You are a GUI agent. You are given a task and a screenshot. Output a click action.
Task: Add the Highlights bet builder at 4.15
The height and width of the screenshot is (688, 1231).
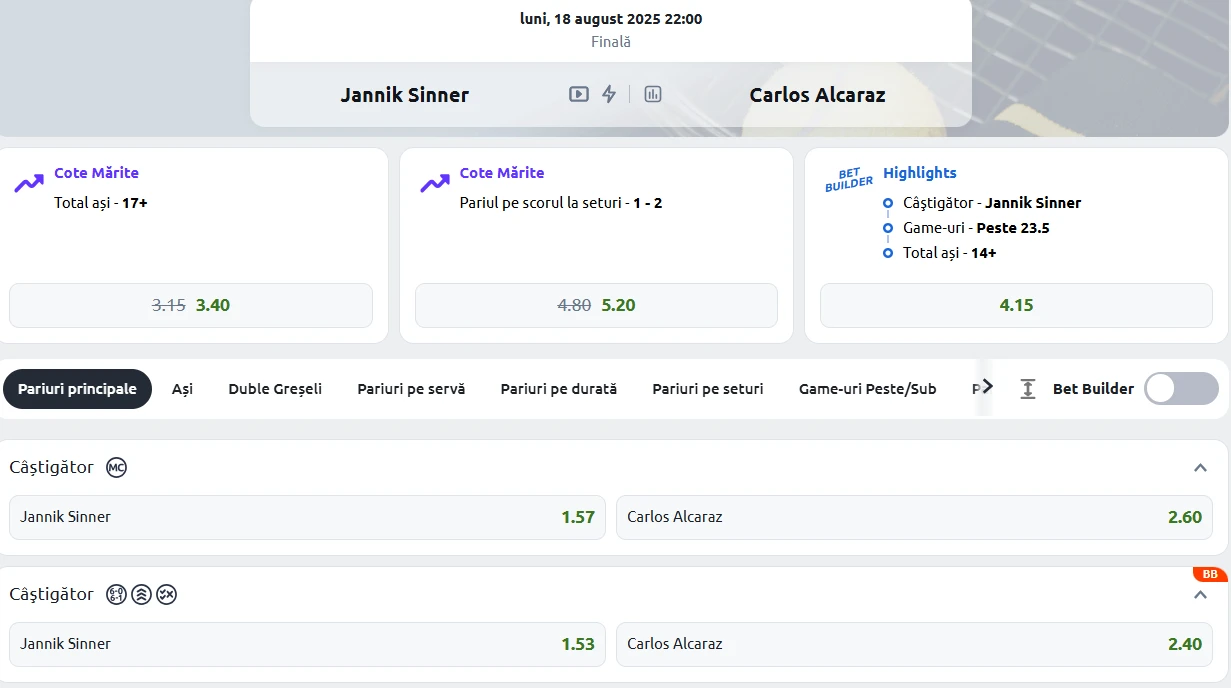[1016, 305]
